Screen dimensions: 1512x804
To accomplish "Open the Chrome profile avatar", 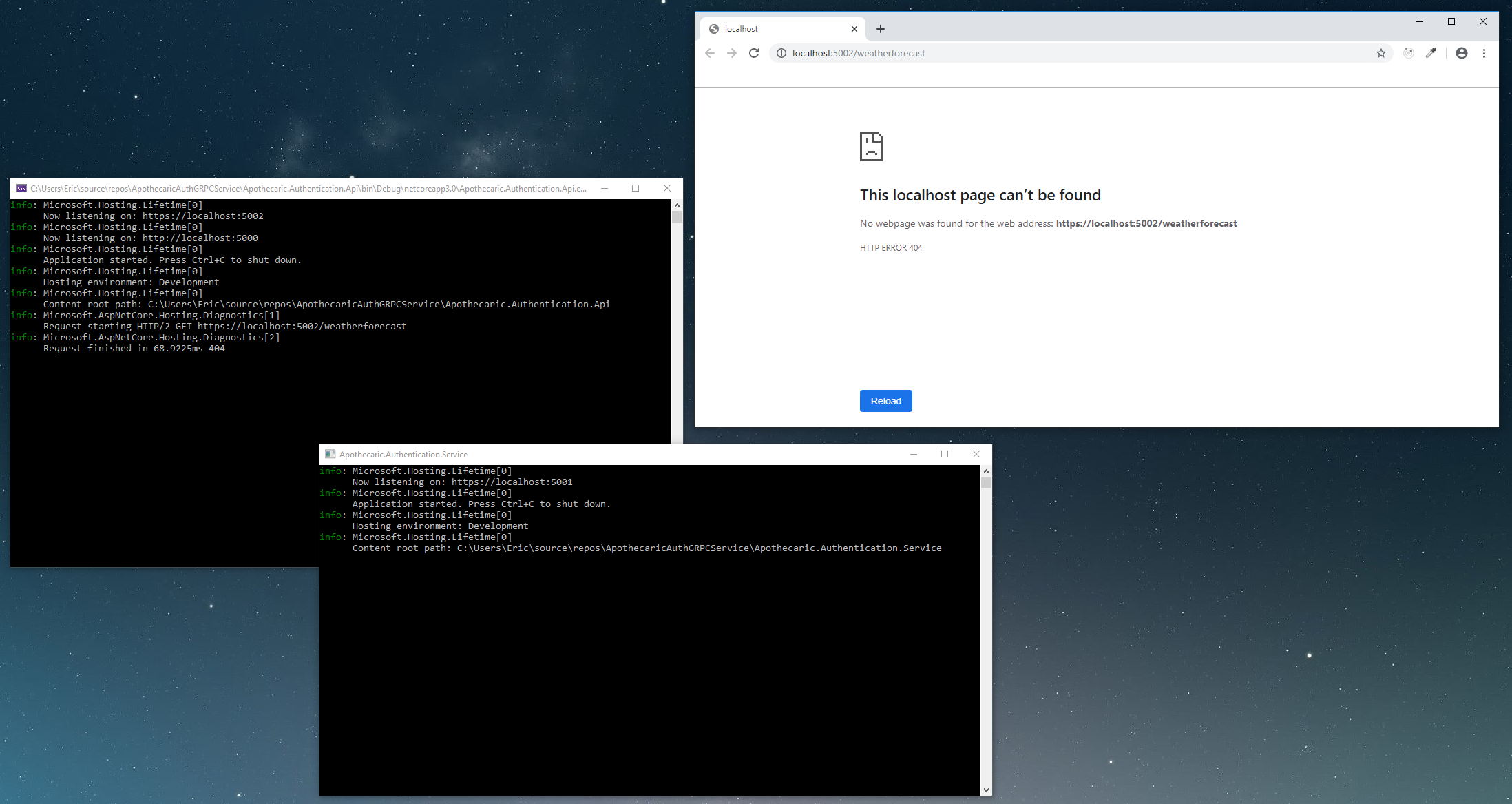I will [x=1462, y=53].
